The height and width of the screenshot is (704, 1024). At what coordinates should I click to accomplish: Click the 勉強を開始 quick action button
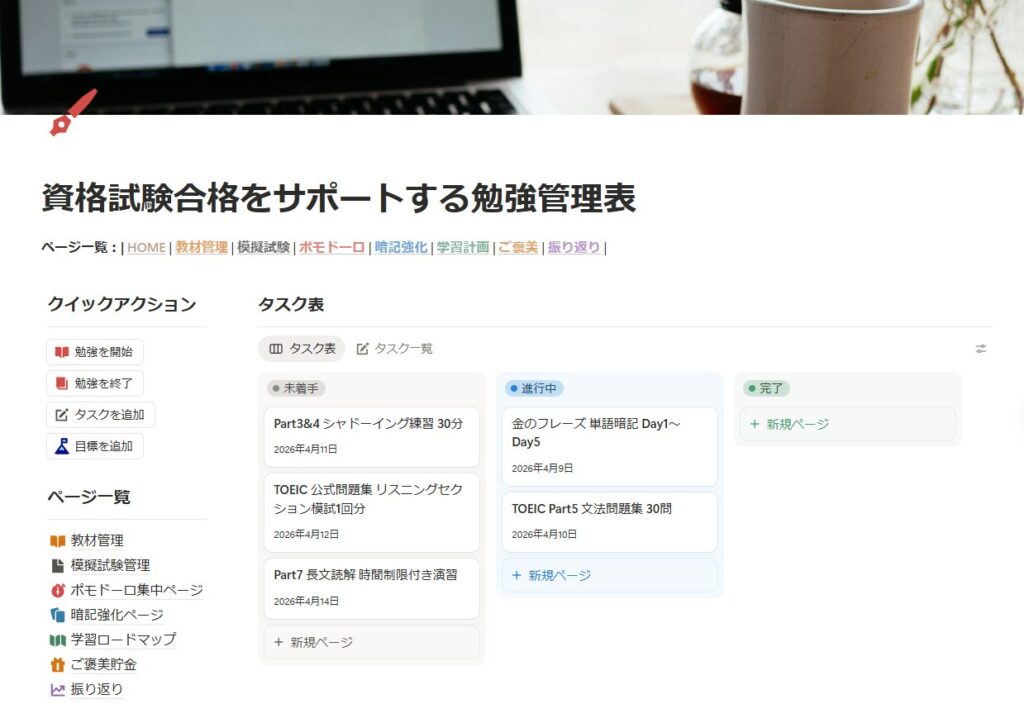click(x=95, y=352)
